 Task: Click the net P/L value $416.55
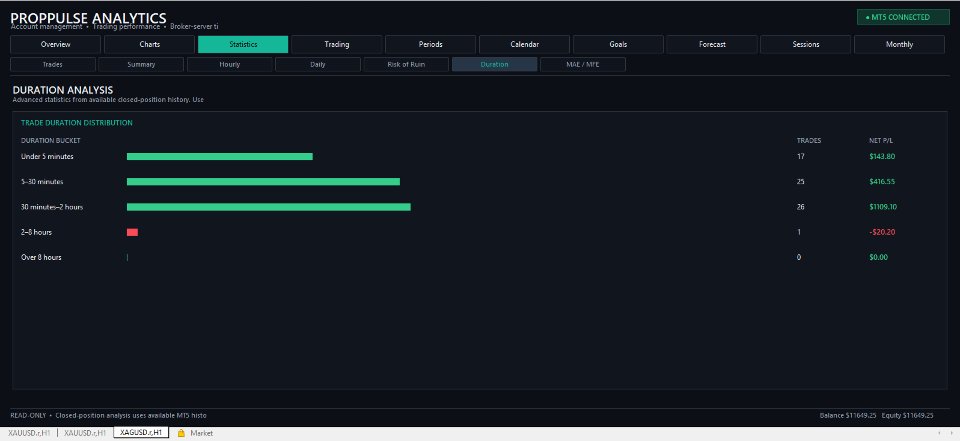(x=882, y=182)
